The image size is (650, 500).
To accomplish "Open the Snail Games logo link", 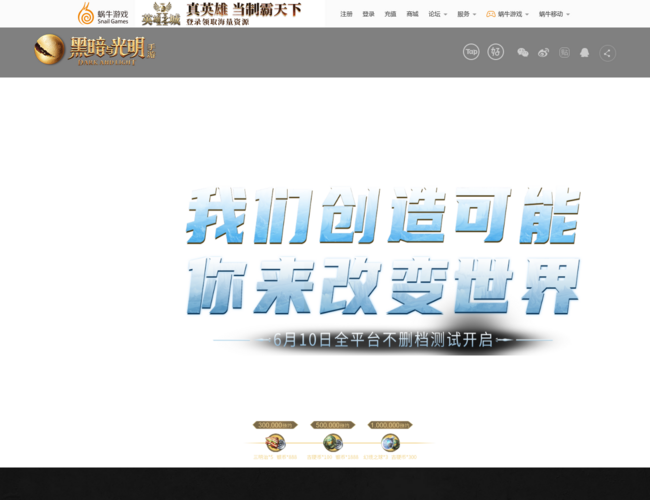I will point(103,14).
